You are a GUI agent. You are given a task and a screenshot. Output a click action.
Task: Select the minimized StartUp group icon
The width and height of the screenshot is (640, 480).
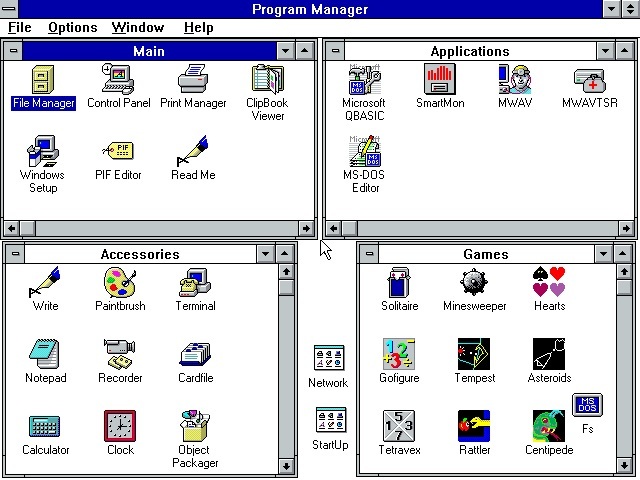[x=331, y=420]
